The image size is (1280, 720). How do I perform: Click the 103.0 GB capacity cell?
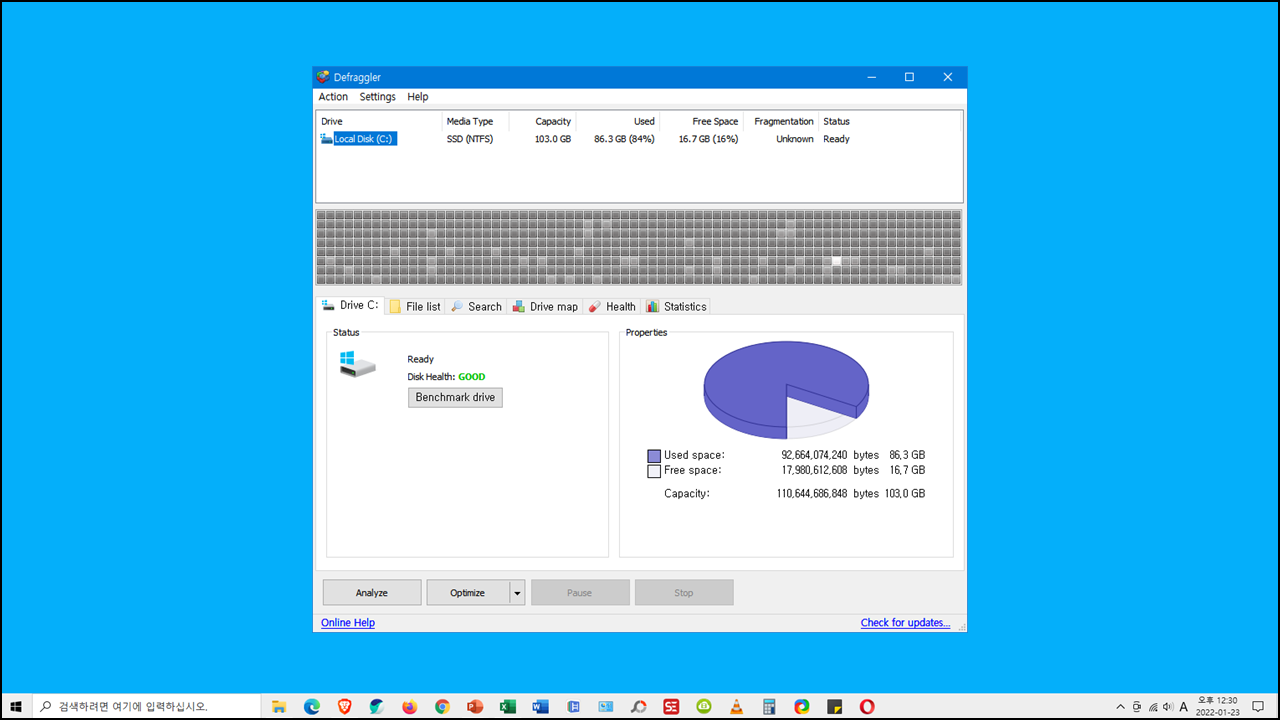pos(552,139)
